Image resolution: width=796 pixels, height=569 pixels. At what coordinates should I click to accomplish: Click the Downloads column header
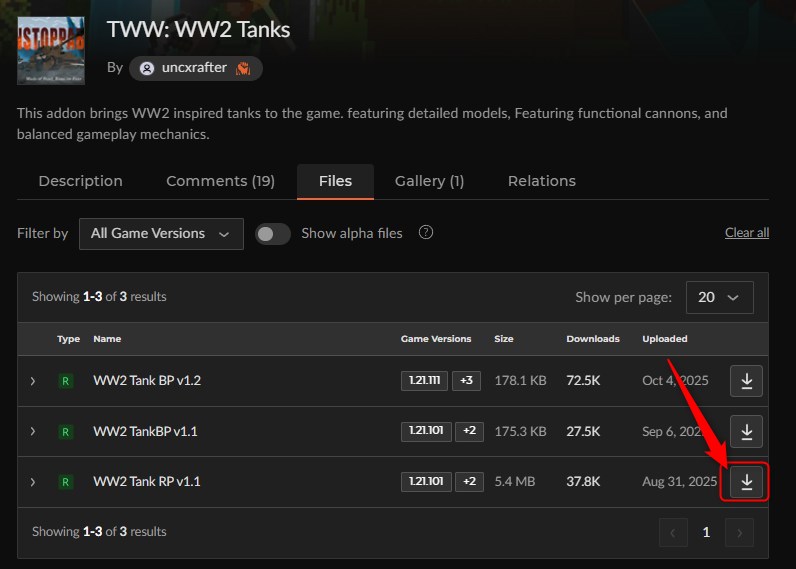click(x=593, y=339)
